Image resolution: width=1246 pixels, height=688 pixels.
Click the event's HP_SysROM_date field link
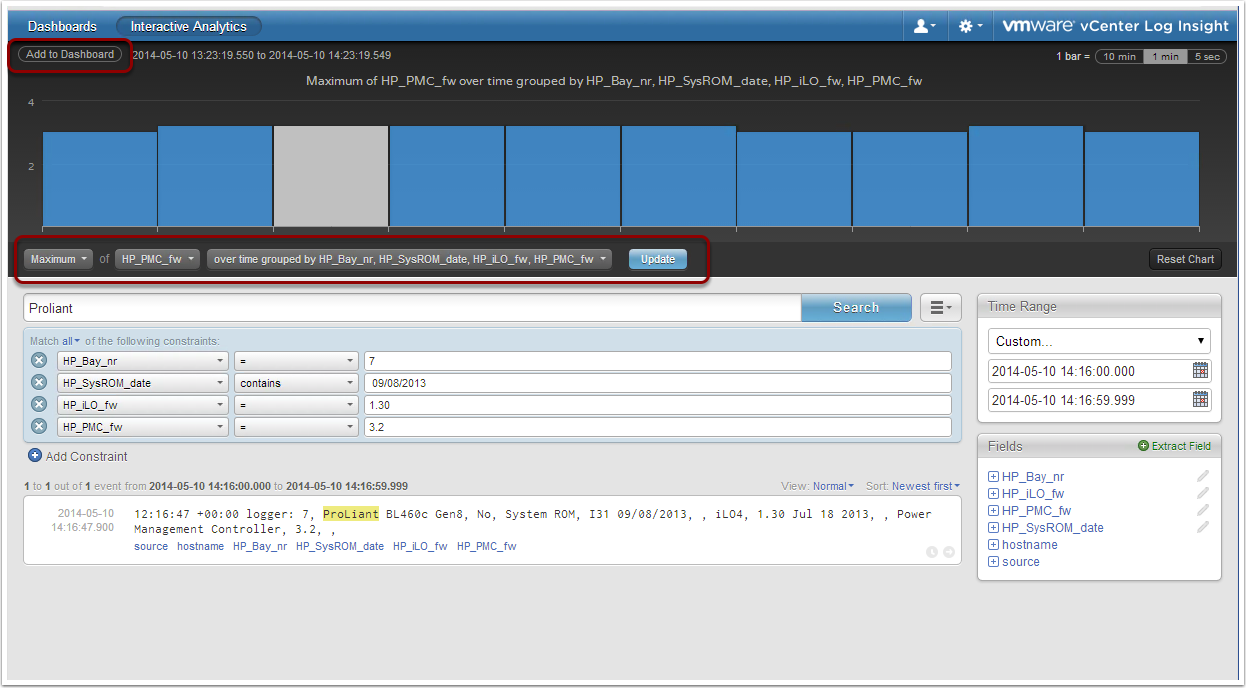(x=340, y=547)
